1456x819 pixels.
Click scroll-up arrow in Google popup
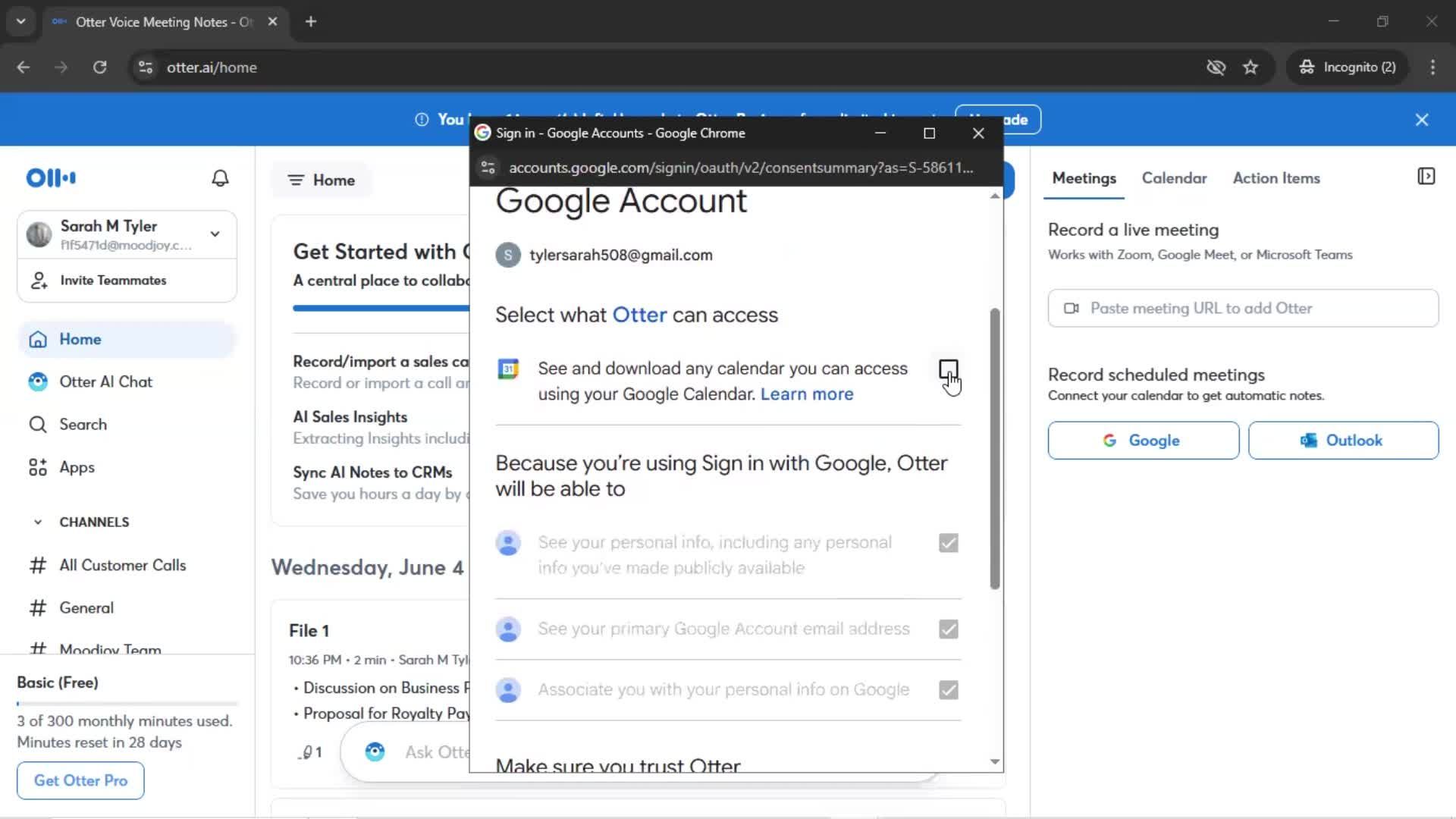[994, 196]
